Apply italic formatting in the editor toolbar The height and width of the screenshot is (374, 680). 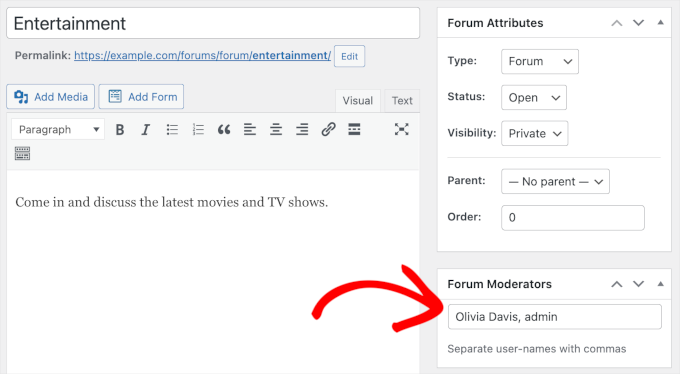pyautogui.click(x=145, y=130)
